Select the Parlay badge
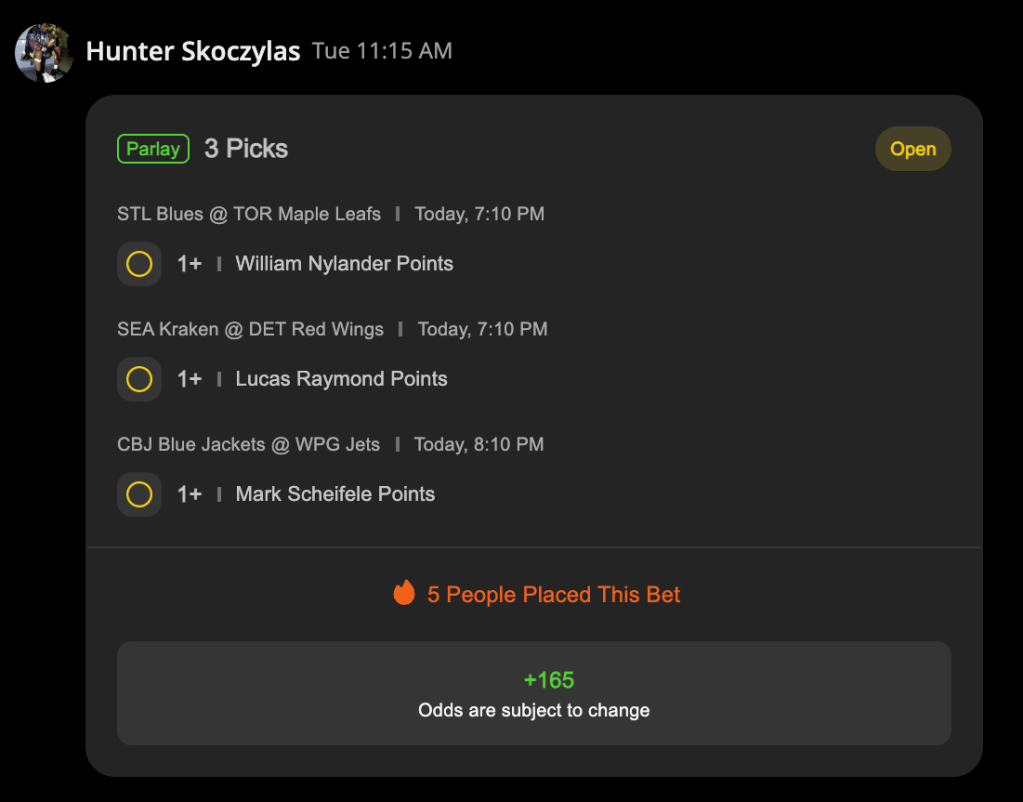 (153, 149)
